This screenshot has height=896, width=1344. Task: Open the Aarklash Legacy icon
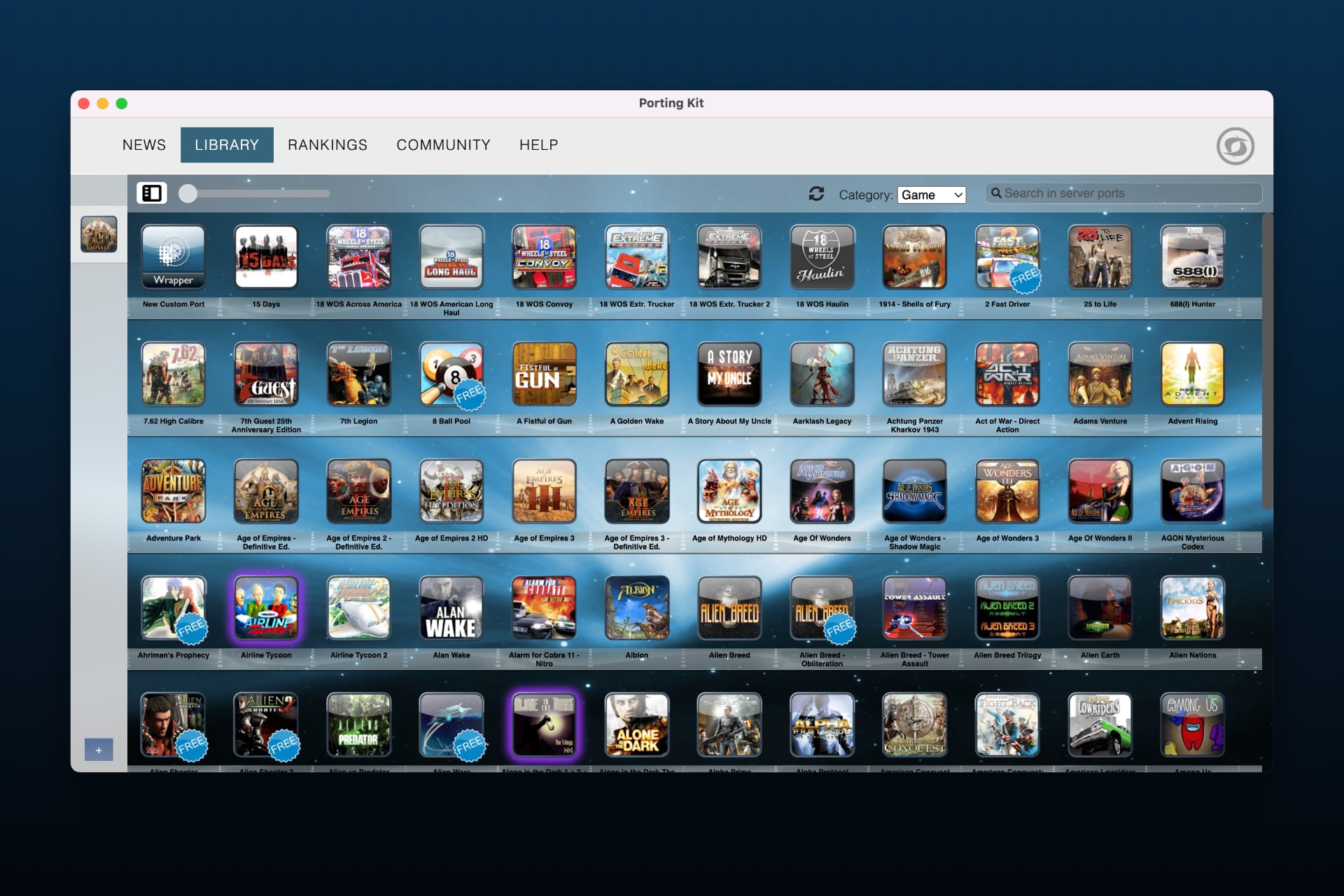822,374
